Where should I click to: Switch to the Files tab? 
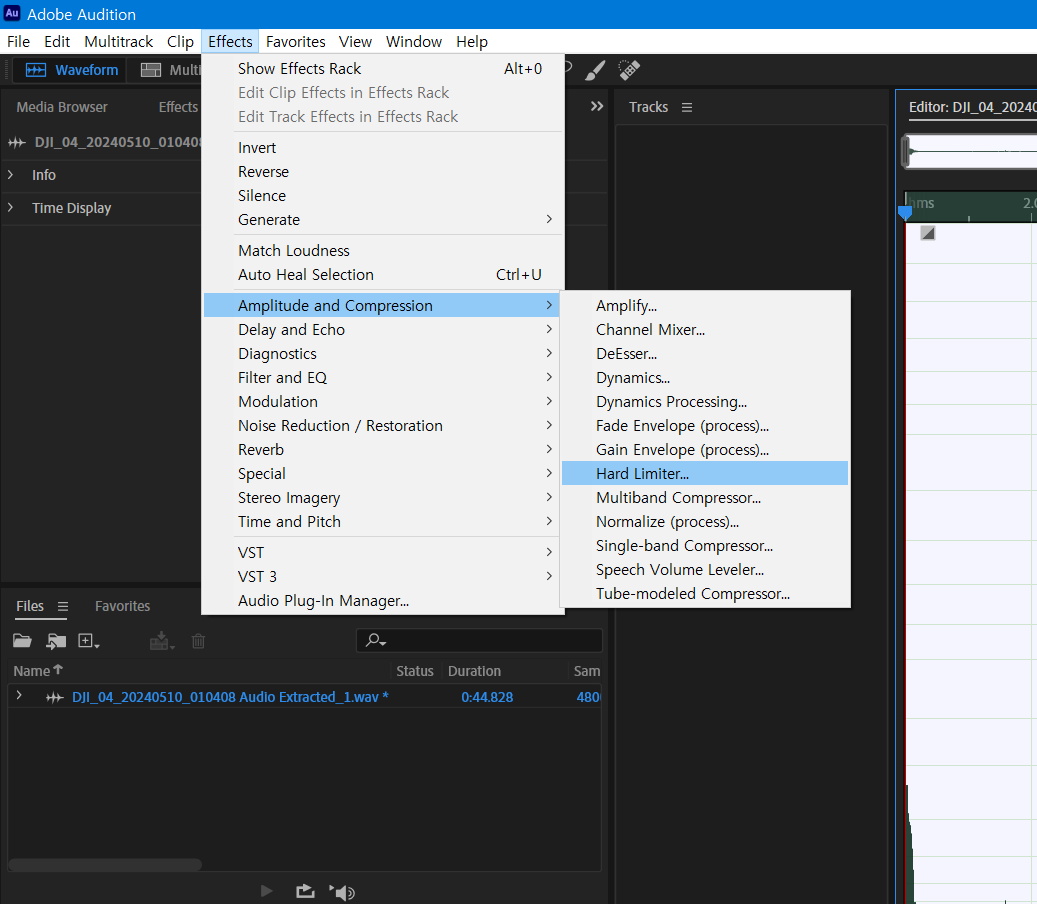pos(30,606)
